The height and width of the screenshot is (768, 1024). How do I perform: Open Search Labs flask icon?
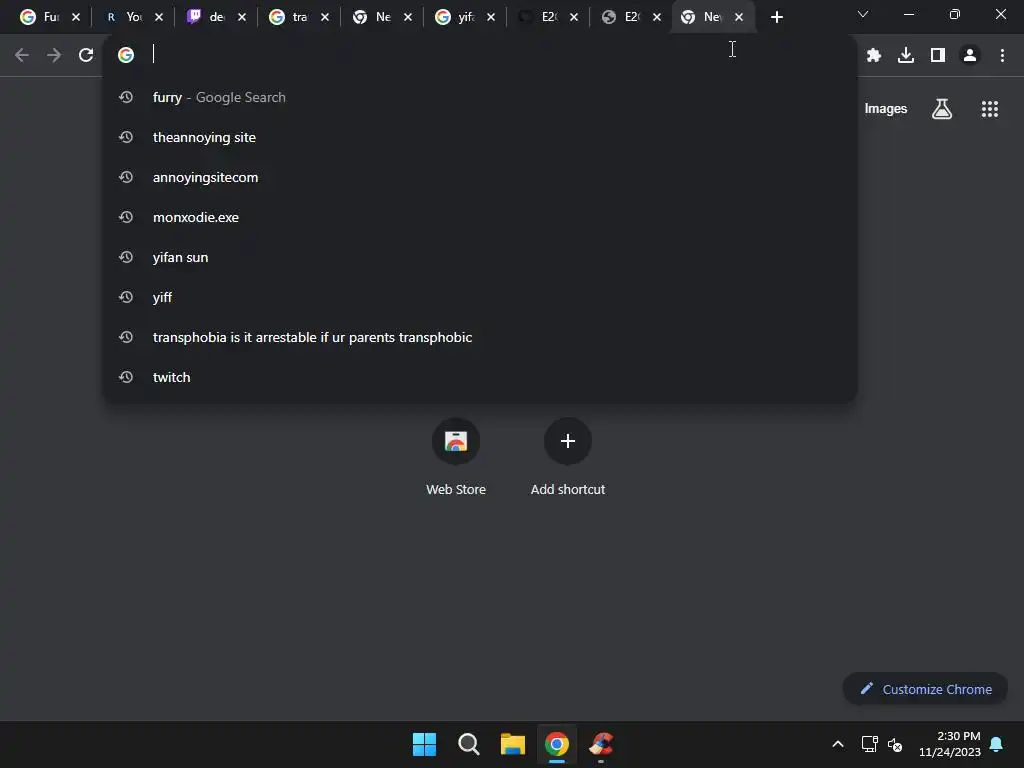pos(942,109)
